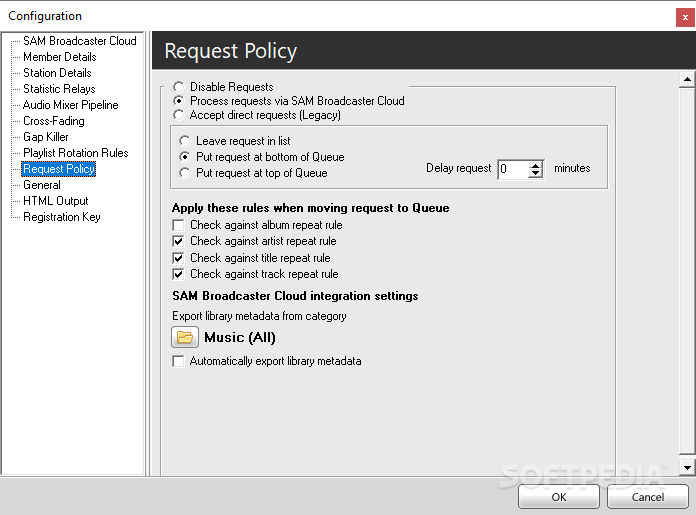Screen dimensions: 696x515
Task: Discard changes with the Cancel button
Action: coord(648,497)
